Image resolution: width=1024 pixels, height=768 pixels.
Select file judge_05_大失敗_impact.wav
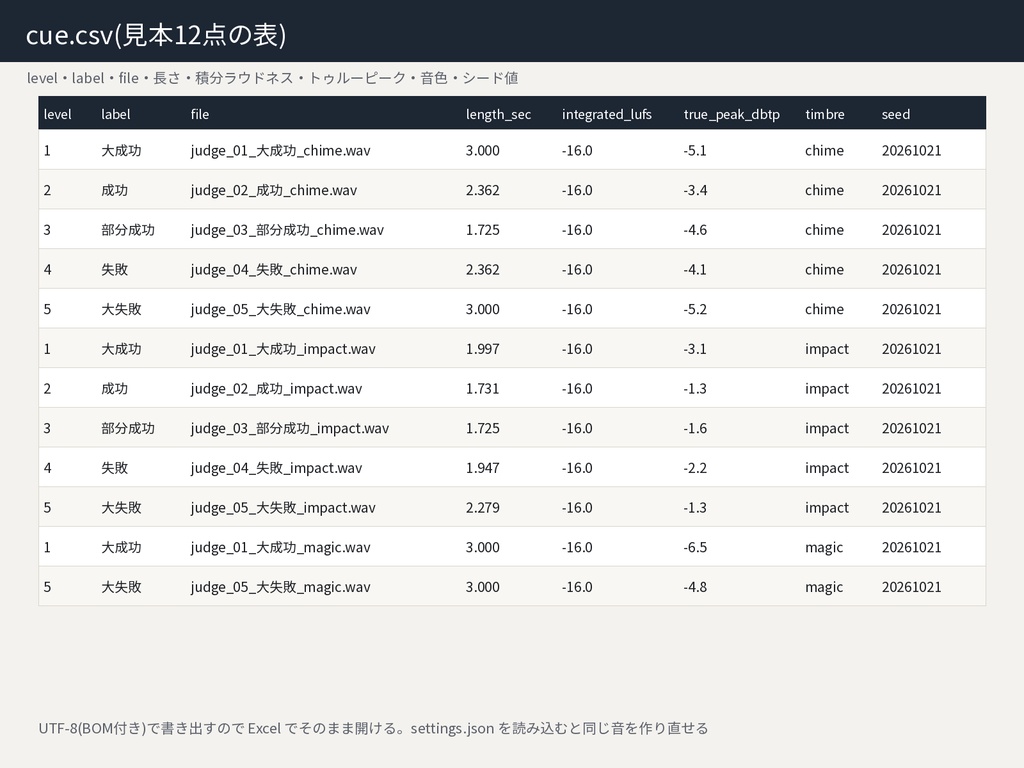click(283, 508)
